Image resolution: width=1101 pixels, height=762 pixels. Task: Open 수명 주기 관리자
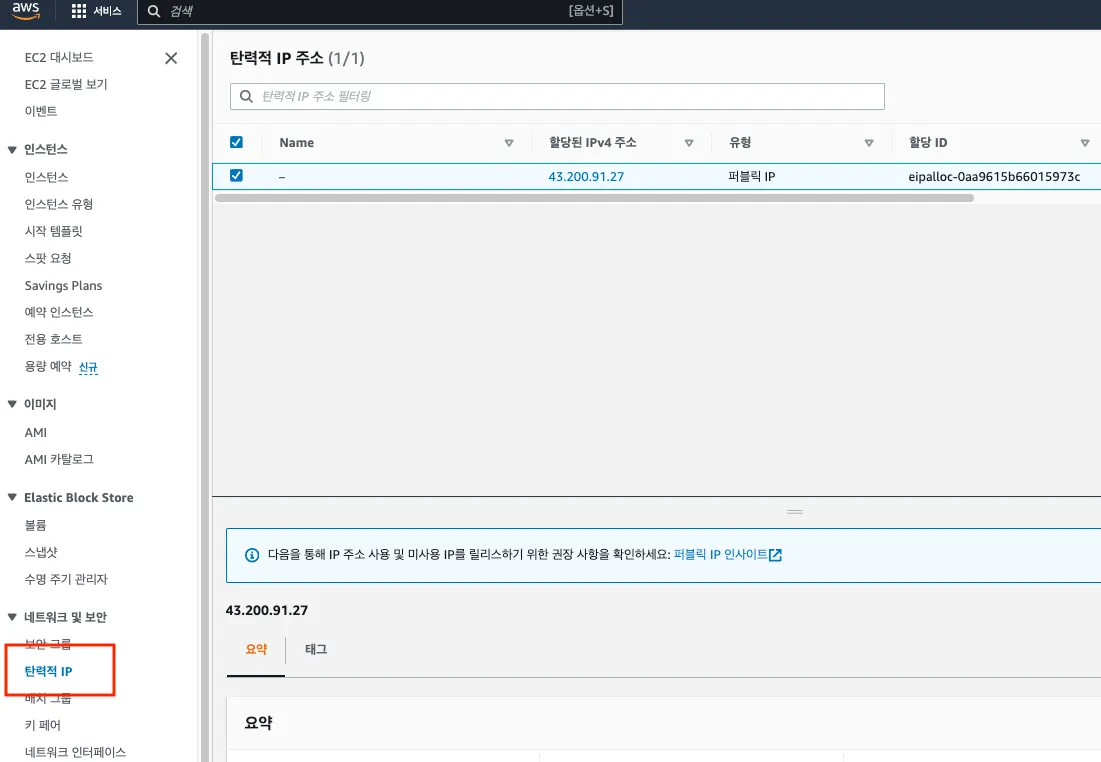[x=66, y=579]
